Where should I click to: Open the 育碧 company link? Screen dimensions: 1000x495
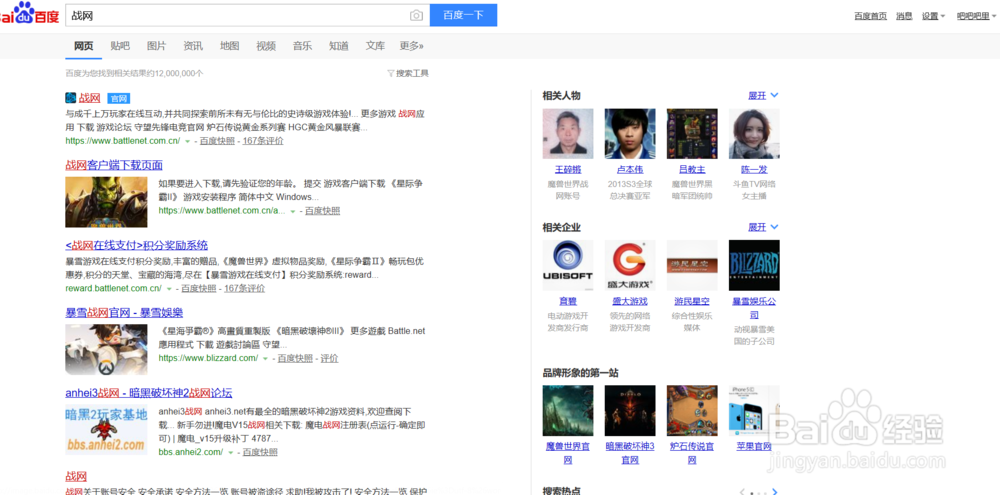568,301
